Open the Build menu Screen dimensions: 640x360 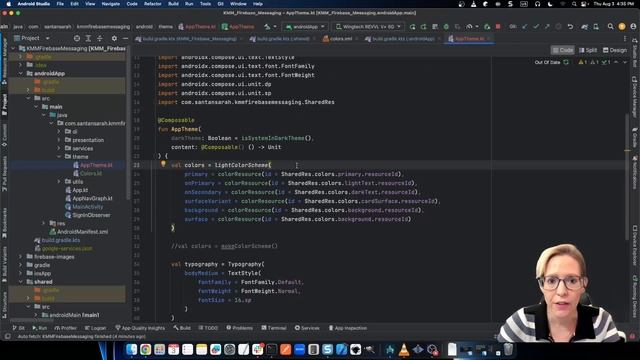(x=173, y=4)
